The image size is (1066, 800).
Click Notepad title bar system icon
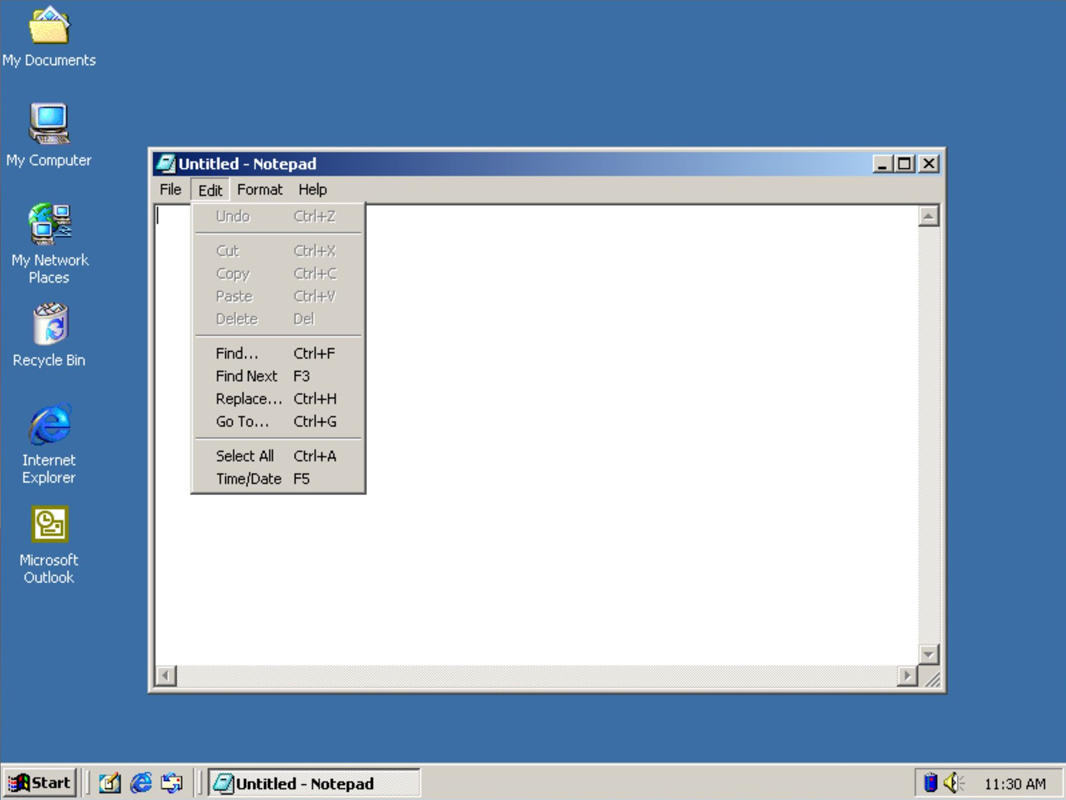coord(165,164)
